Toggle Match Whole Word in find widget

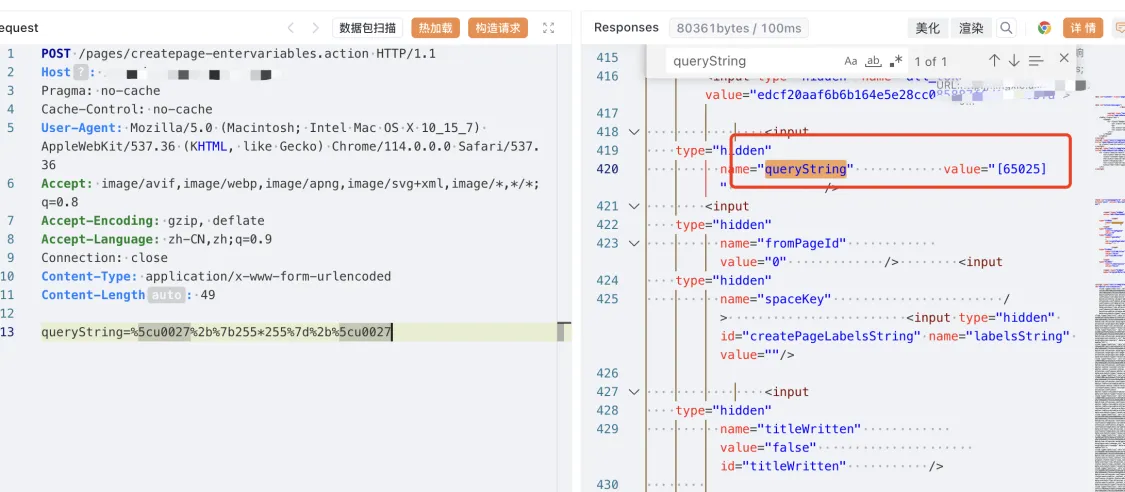(x=873, y=61)
